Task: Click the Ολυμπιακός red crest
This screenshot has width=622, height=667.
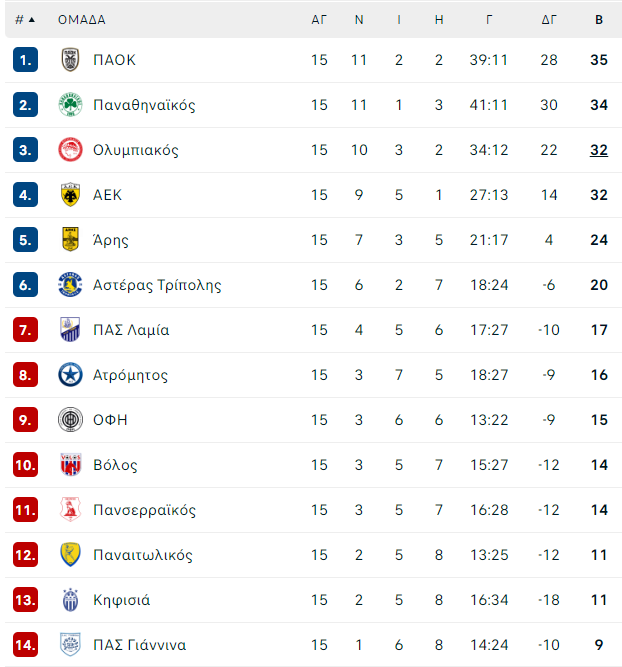Action: 70,150
